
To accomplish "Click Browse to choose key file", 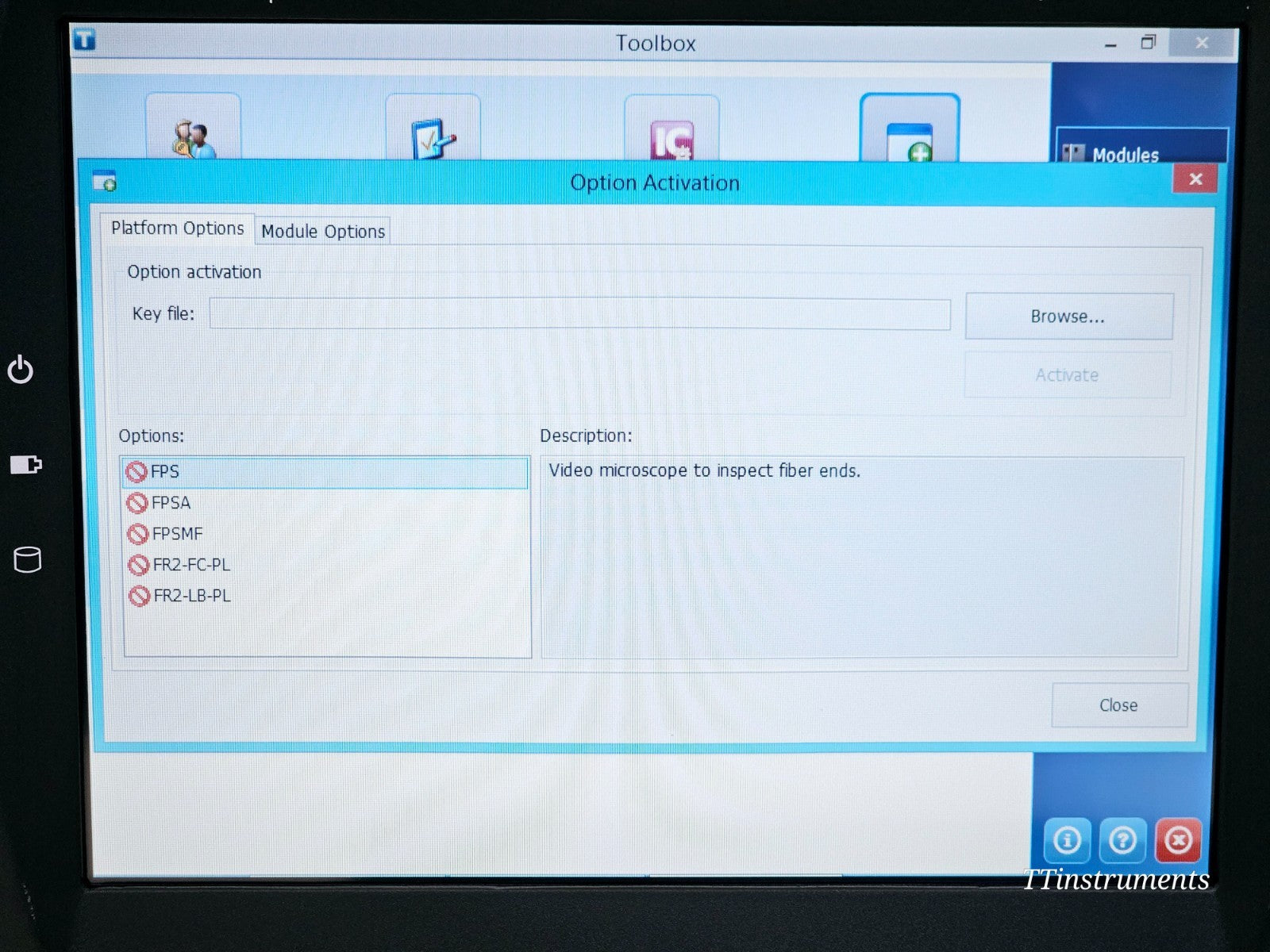I will (x=1068, y=317).
